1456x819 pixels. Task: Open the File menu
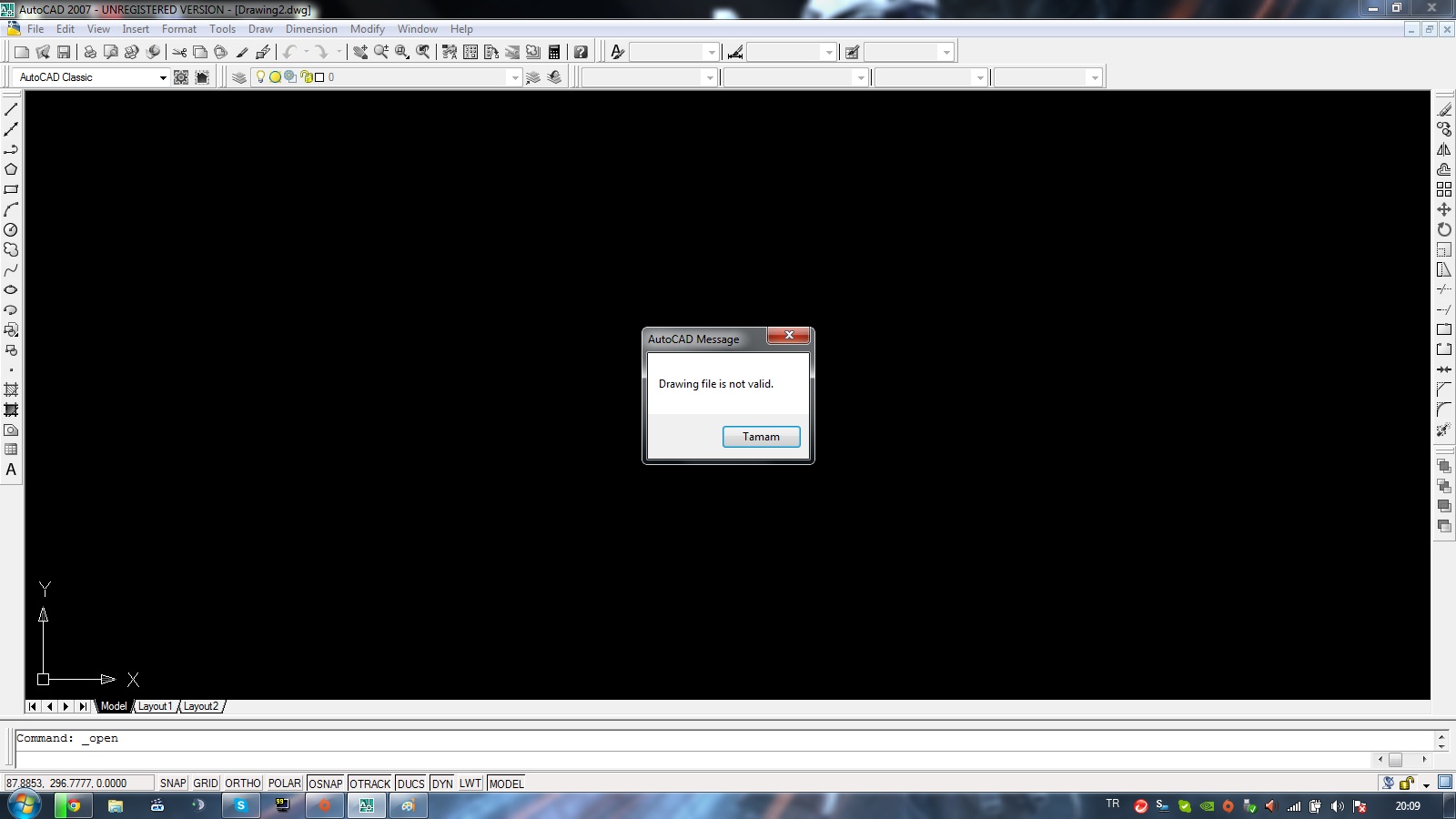pyautogui.click(x=35, y=29)
